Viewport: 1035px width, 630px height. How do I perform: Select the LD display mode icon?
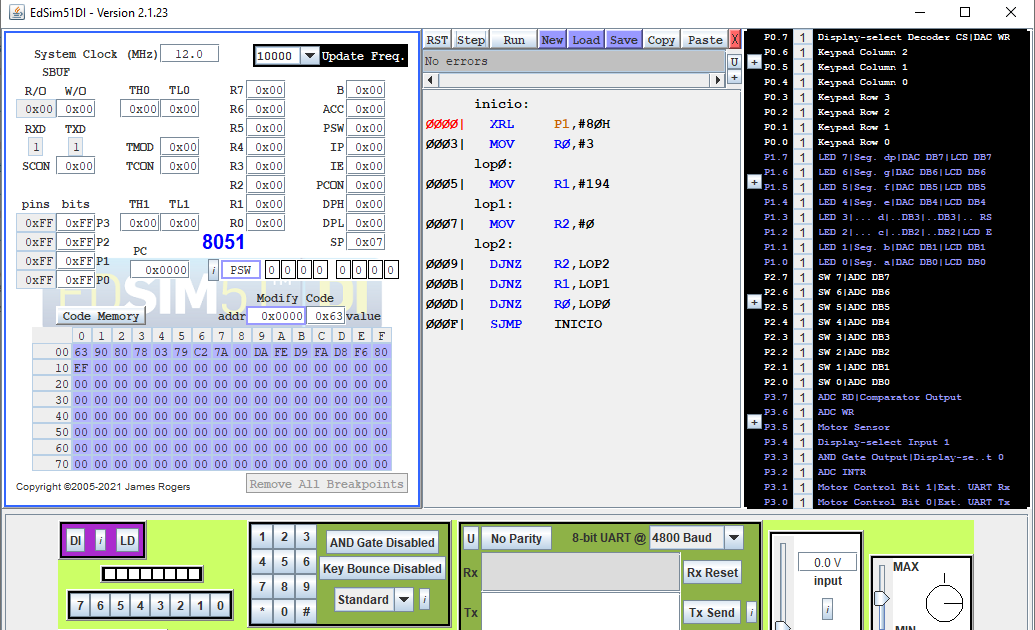127,539
